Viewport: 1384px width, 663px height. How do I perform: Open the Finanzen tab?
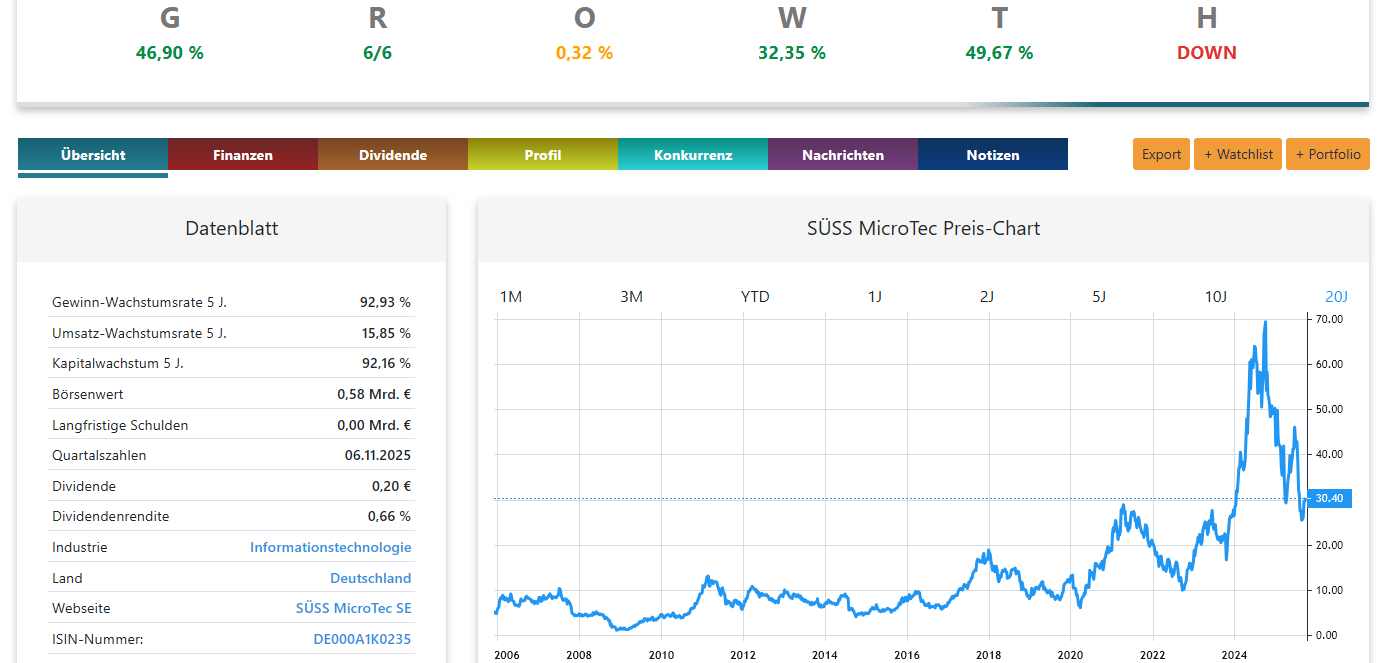click(243, 155)
